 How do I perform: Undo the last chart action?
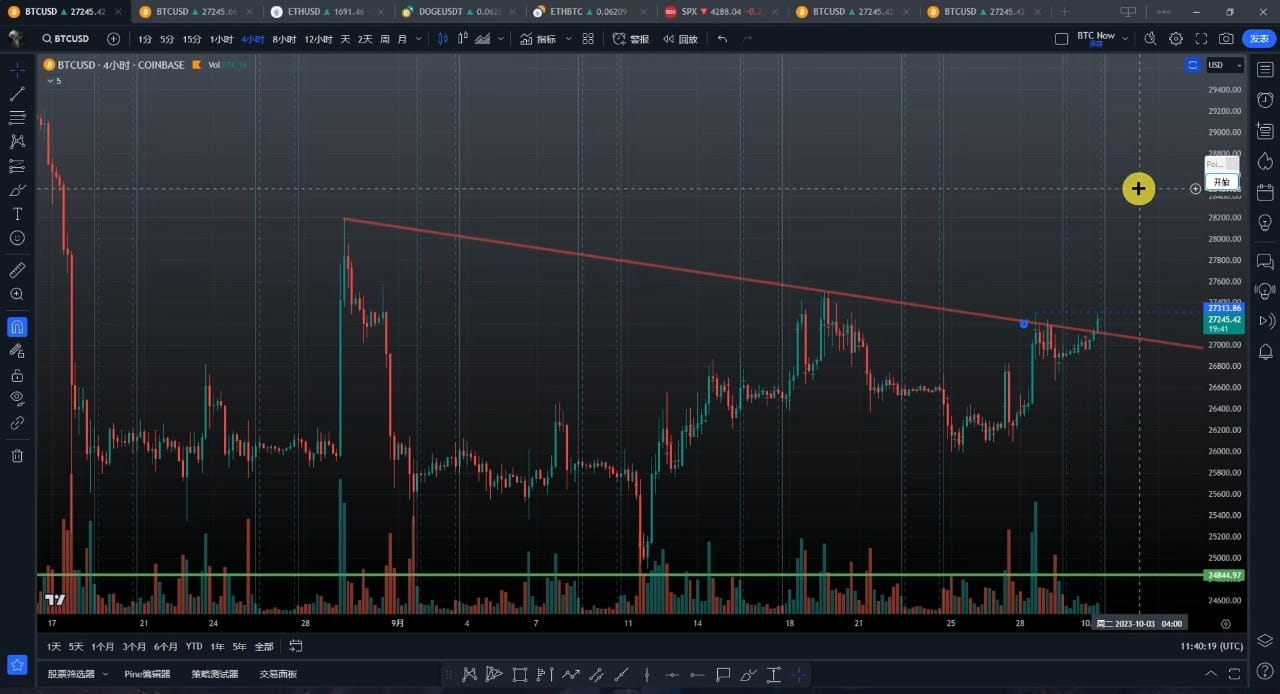click(722, 39)
